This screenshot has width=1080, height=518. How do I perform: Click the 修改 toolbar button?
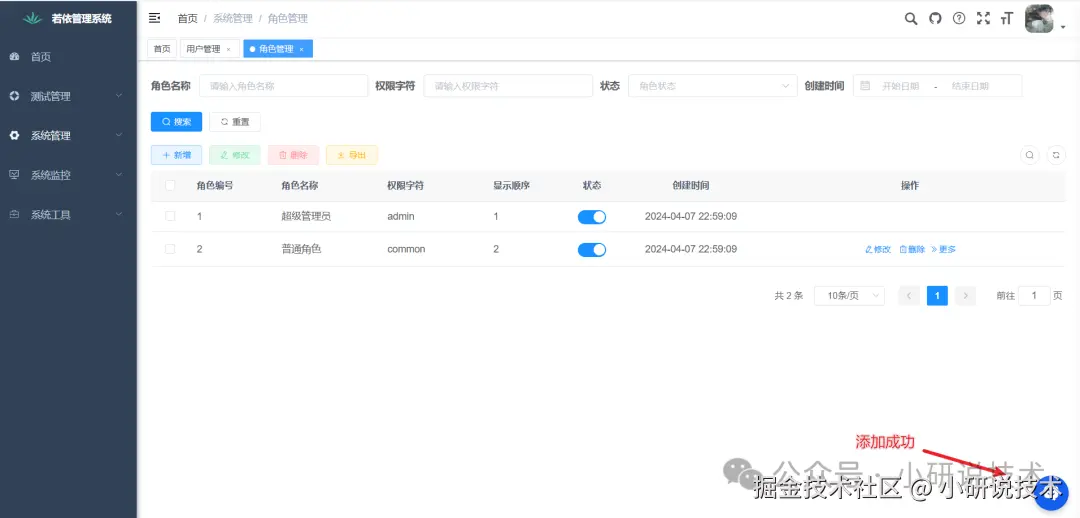coord(235,155)
